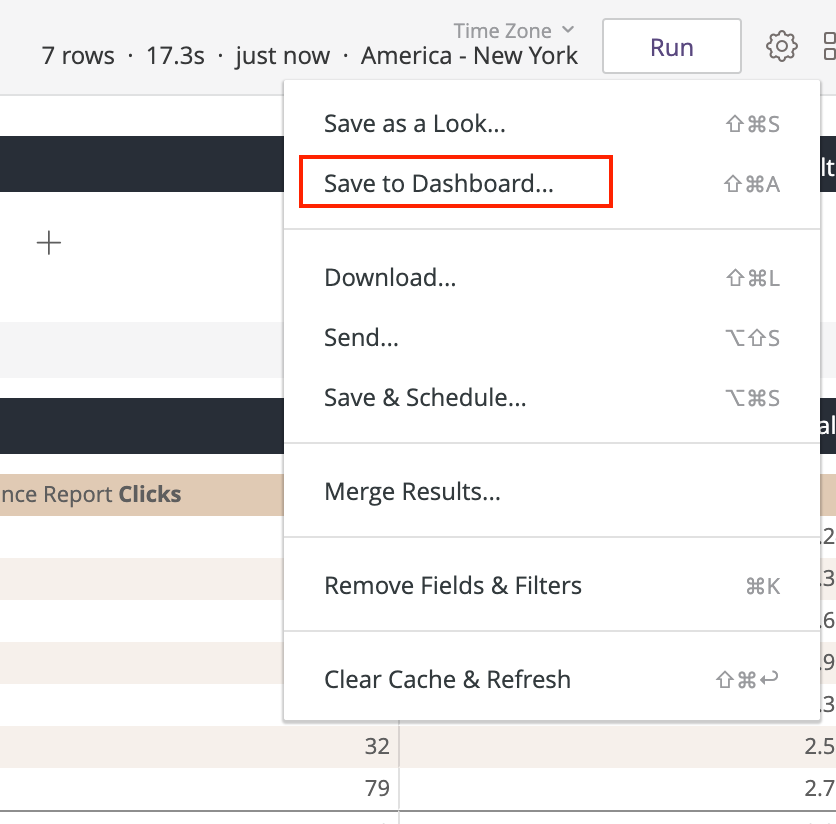Click the gear settings icon
This screenshot has width=836, height=824.
tap(782, 46)
